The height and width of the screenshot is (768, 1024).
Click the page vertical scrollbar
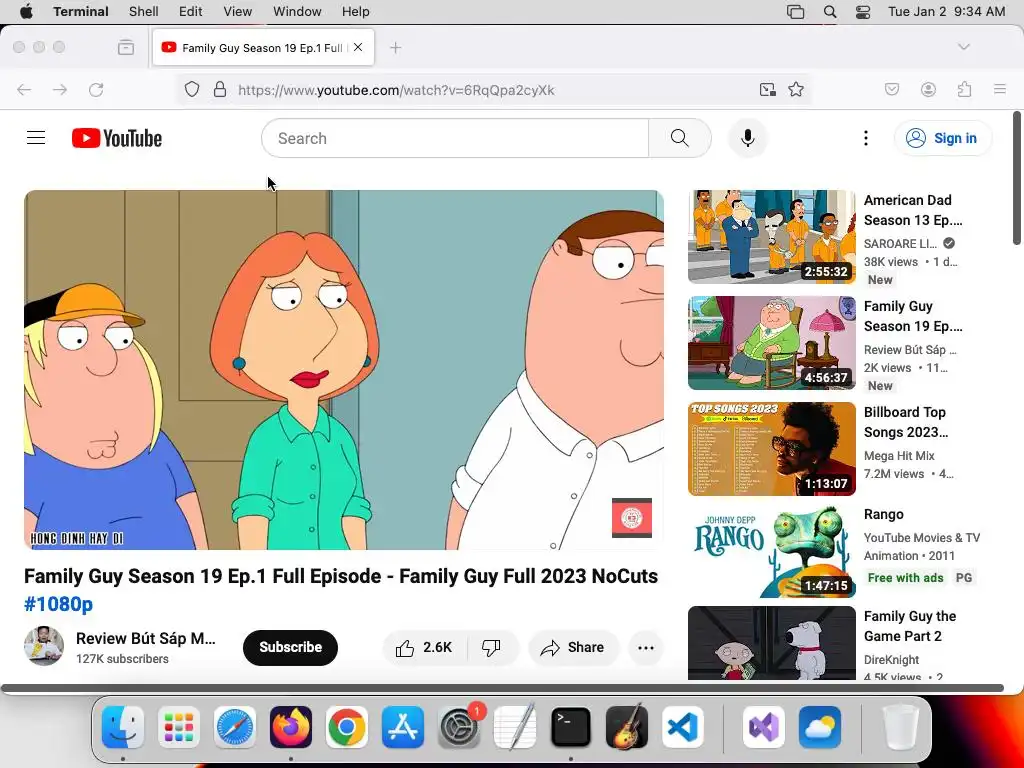pos(1016,178)
